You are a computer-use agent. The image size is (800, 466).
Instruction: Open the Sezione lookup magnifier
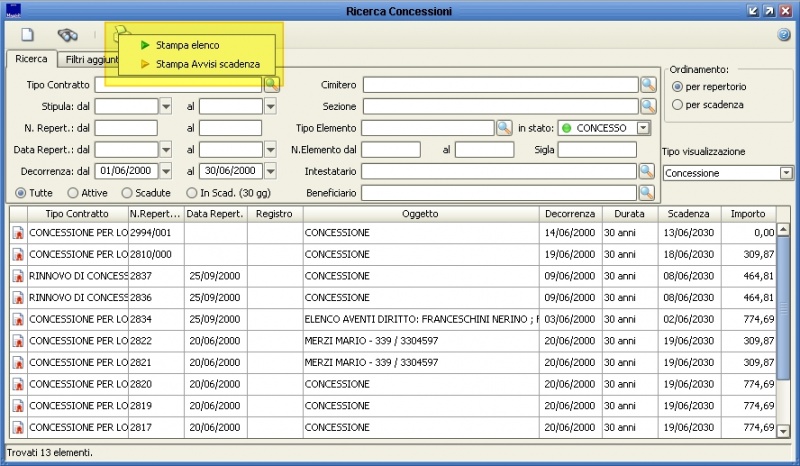(648, 106)
